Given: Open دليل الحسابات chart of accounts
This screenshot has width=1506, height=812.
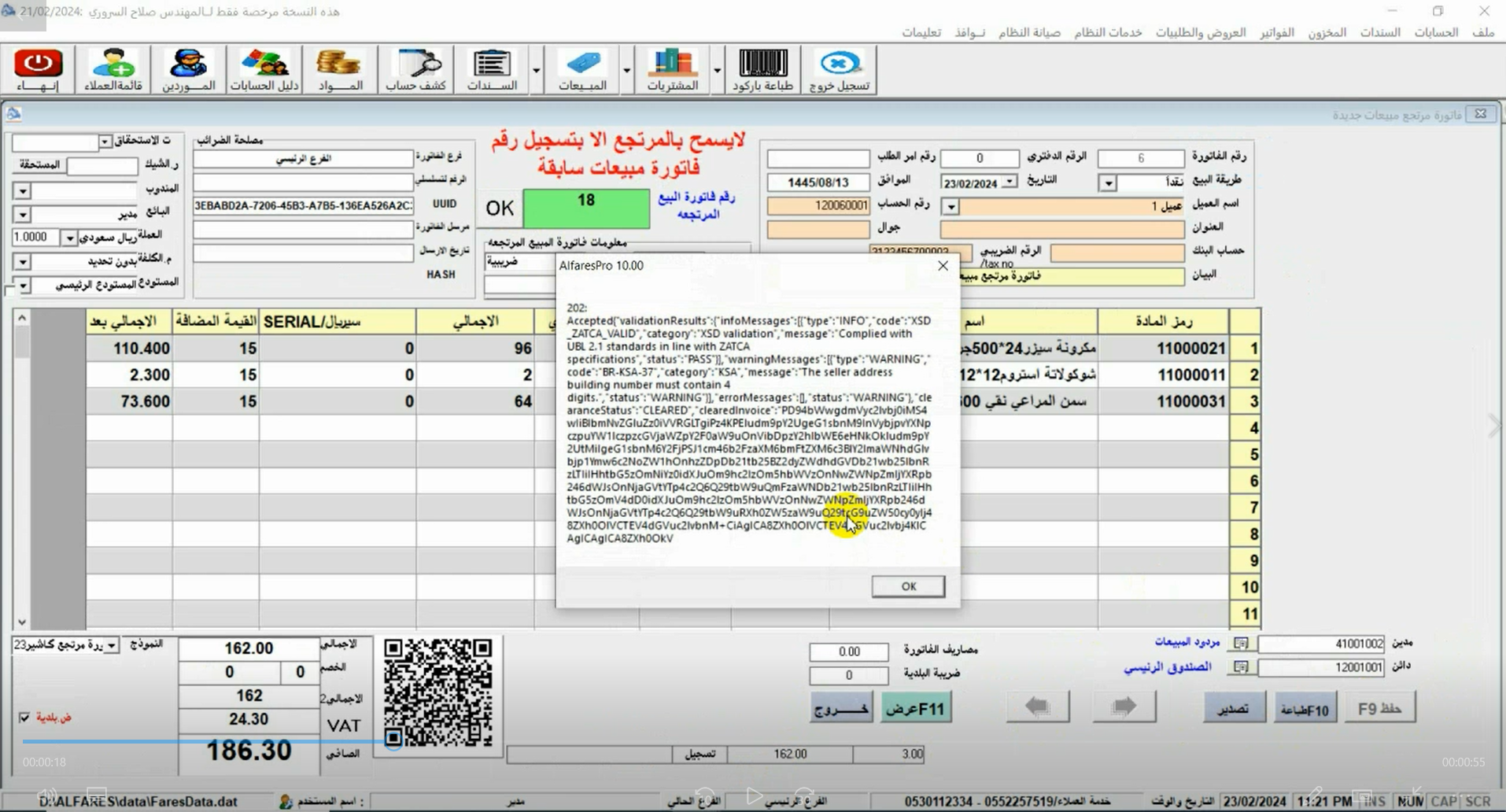Looking at the screenshot, I should [x=264, y=70].
